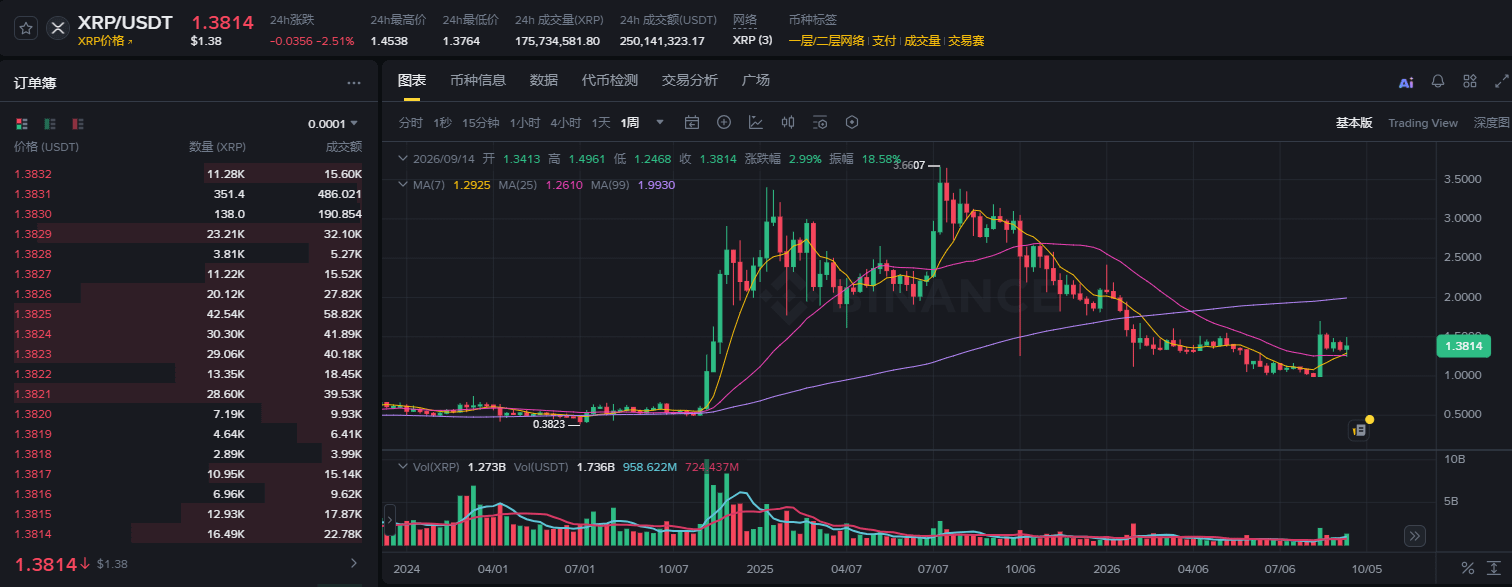
Task: Open the XRP价格 link
Action: click(x=105, y=41)
